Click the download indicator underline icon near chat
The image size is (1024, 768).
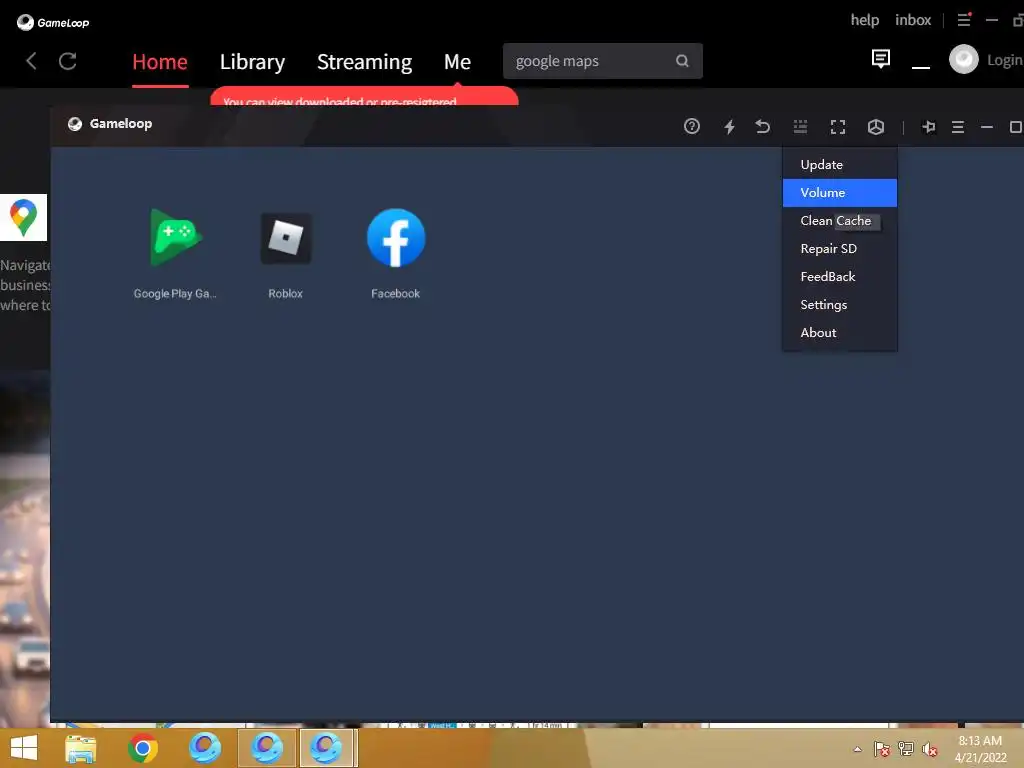pyautogui.click(x=921, y=66)
